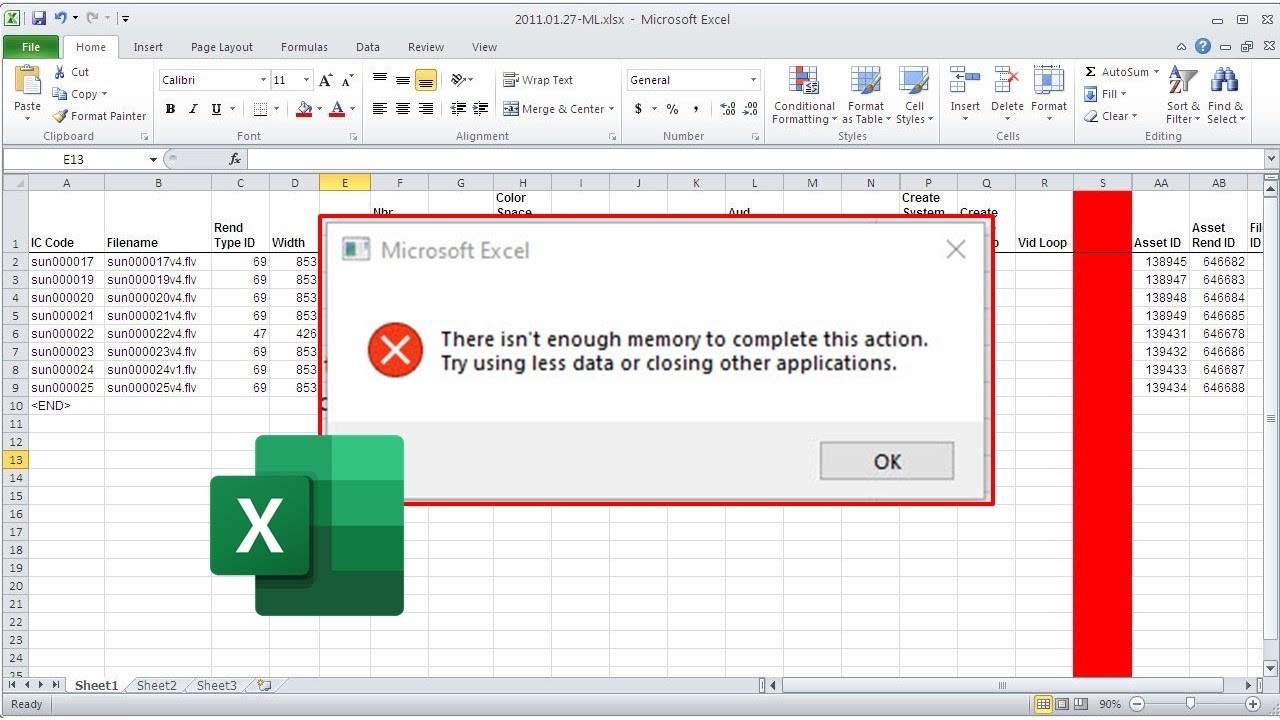Toggle Middle Align for cell text
Screen dimensions: 1280x720
402,80
